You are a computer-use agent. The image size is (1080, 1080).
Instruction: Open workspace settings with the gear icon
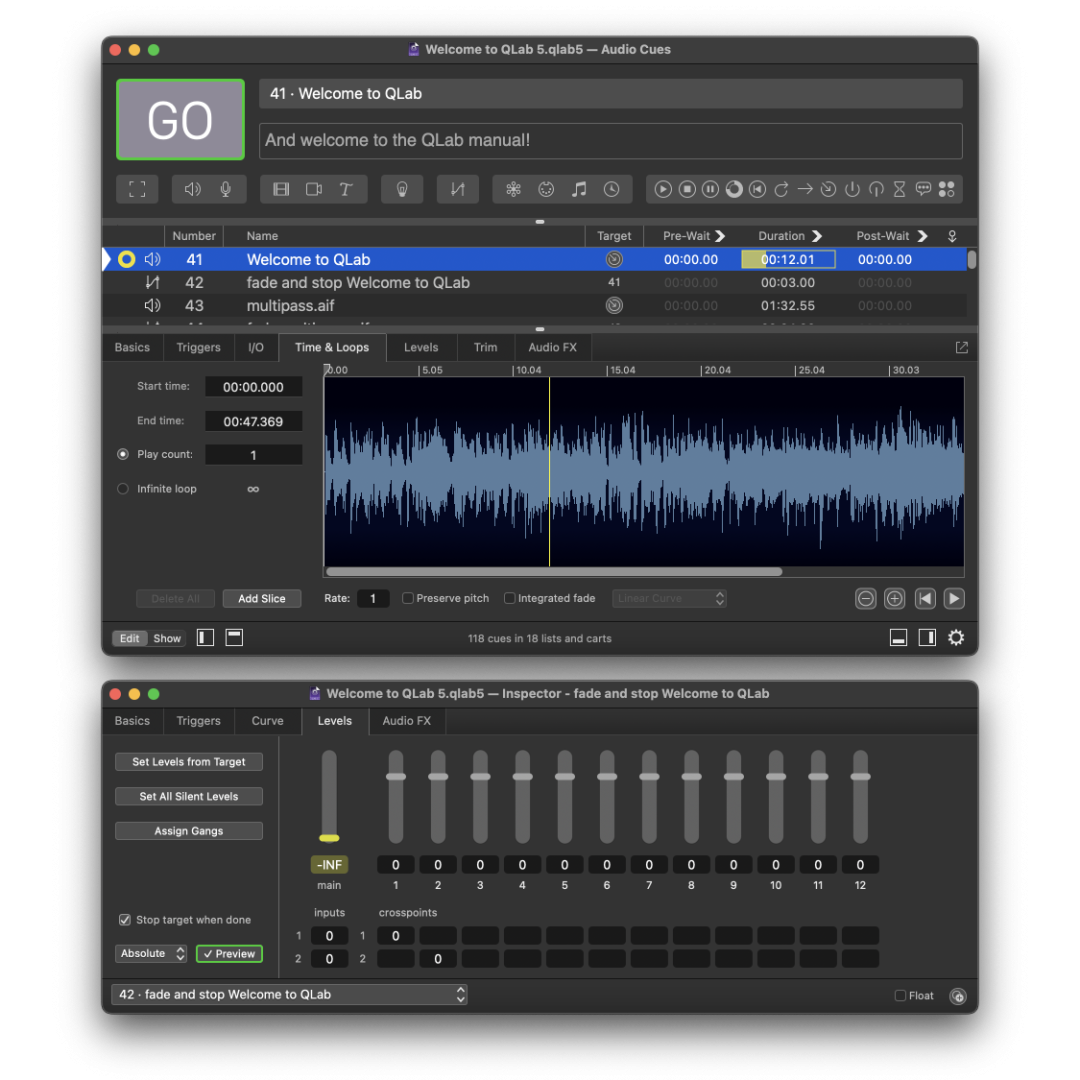coord(956,638)
